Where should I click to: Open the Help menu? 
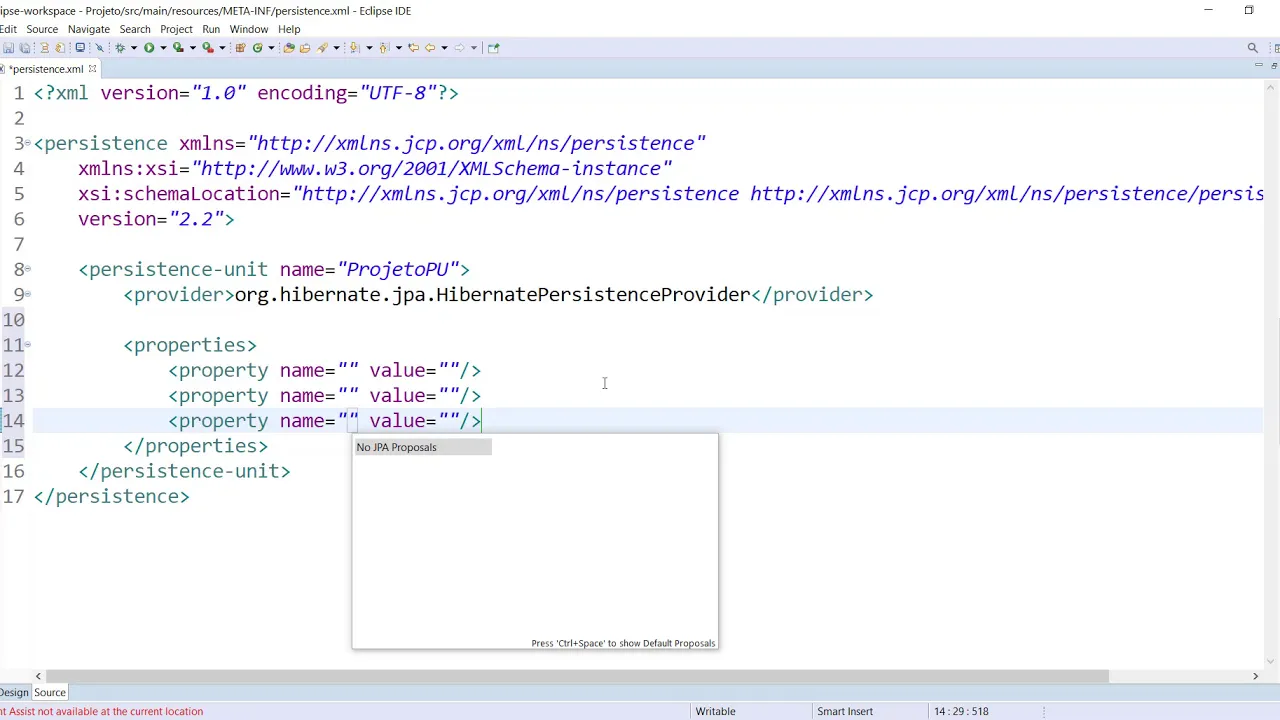pyautogui.click(x=289, y=29)
